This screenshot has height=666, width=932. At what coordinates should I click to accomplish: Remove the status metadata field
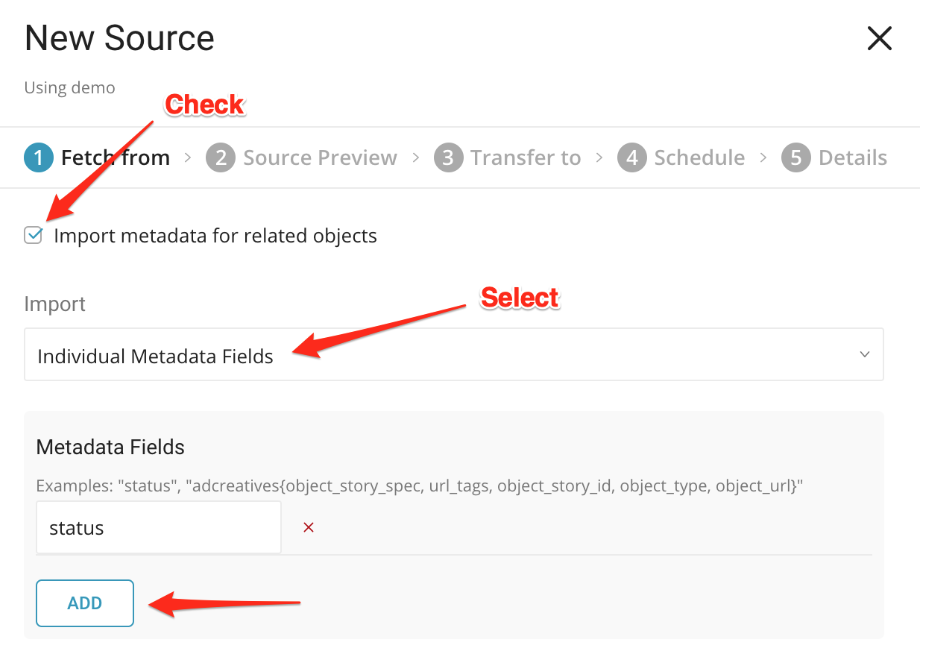(x=308, y=527)
